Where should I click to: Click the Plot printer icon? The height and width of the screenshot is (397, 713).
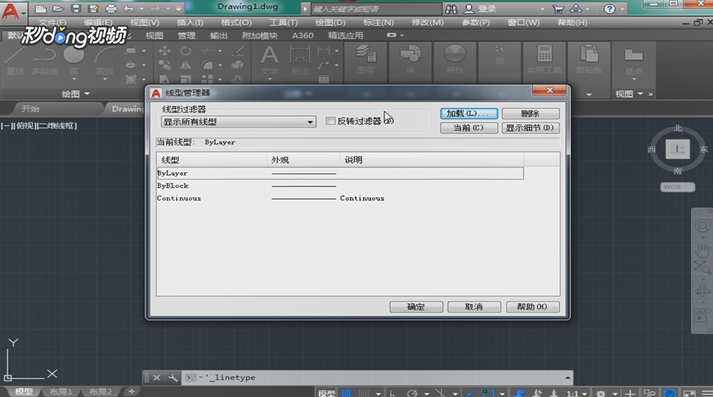[x=111, y=9]
